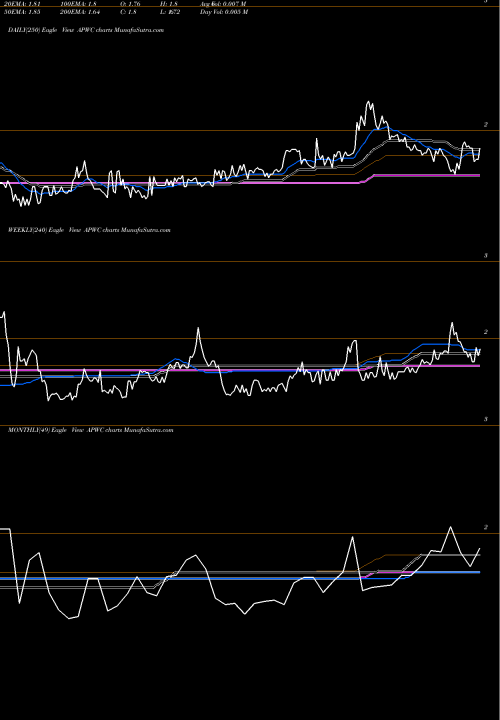Click the daily chart price-axis label 2

[485, 124]
